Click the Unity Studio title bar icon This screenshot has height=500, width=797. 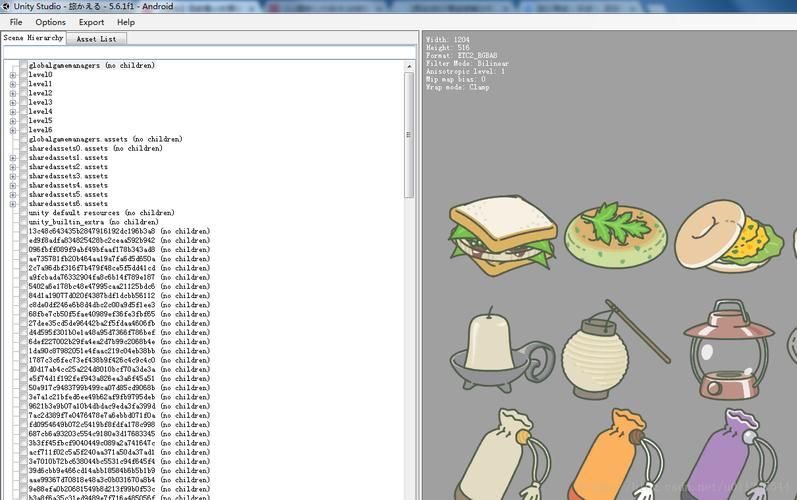click(x=6, y=7)
